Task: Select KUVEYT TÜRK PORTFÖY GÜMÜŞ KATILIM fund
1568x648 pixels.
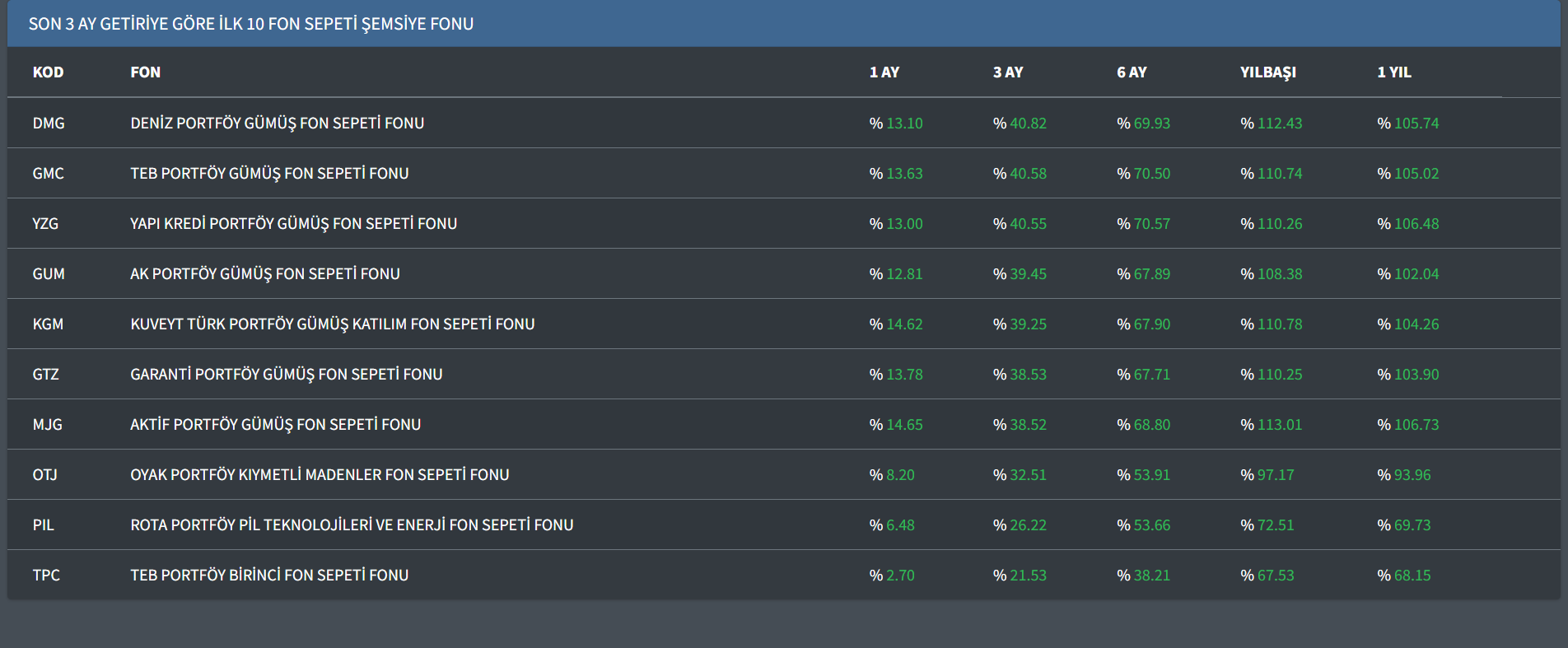Action: point(332,324)
